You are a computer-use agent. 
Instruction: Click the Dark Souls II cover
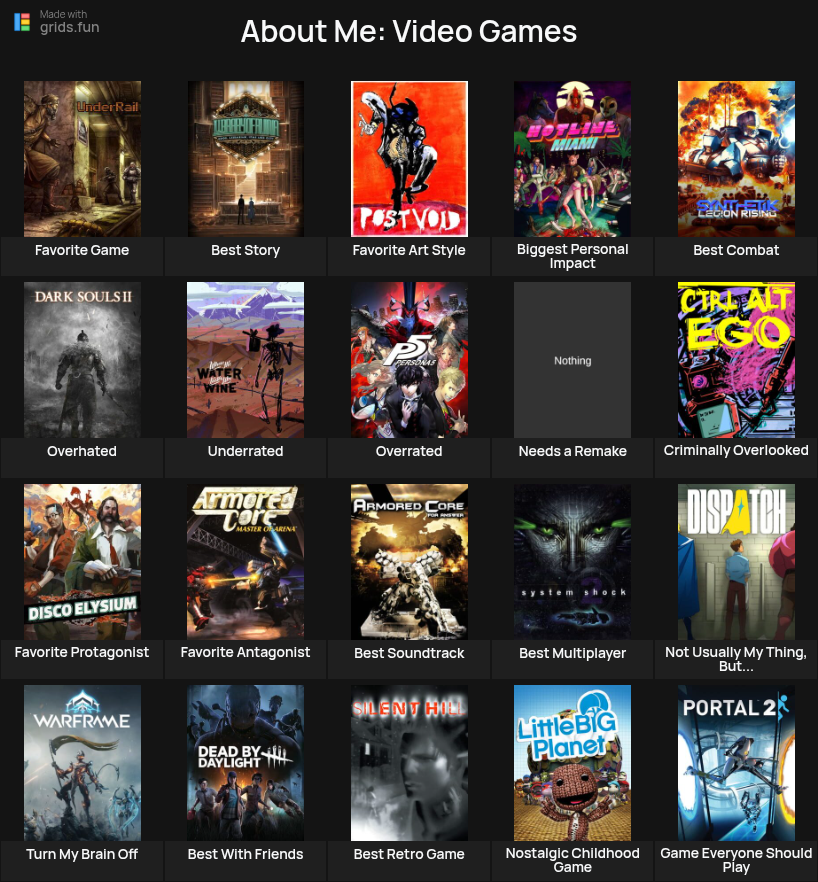pyautogui.click(x=82, y=360)
